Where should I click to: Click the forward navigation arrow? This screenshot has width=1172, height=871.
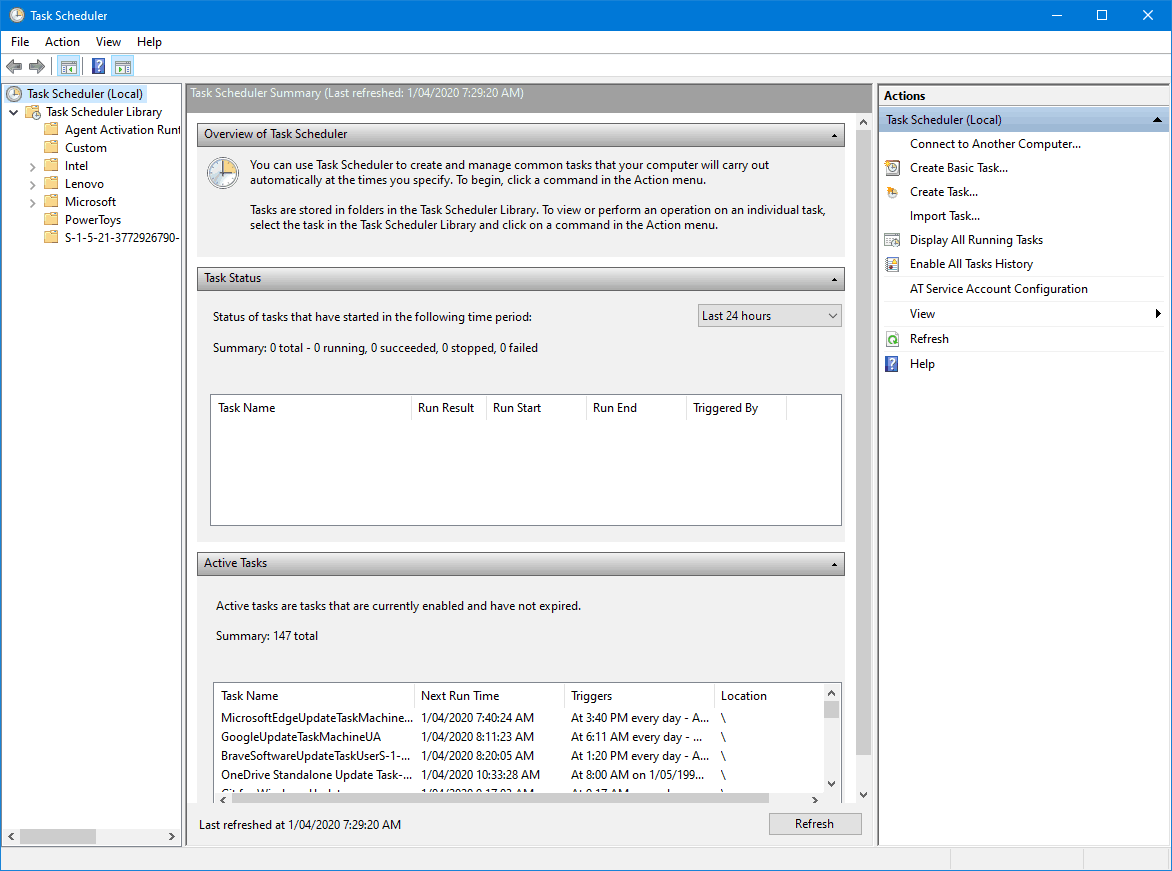(37, 66)
